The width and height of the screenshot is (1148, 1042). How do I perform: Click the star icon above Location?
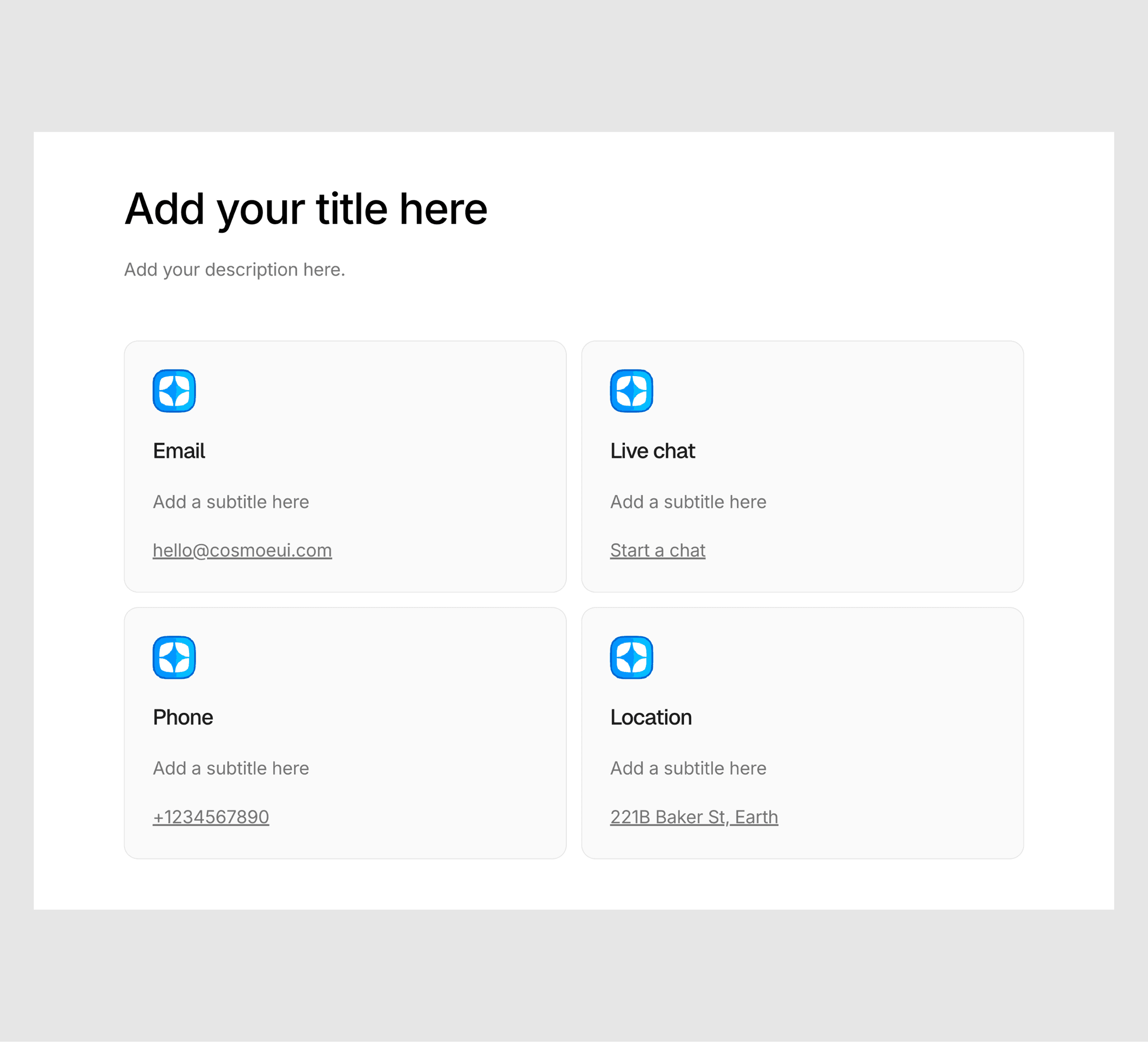click(631, 657)
